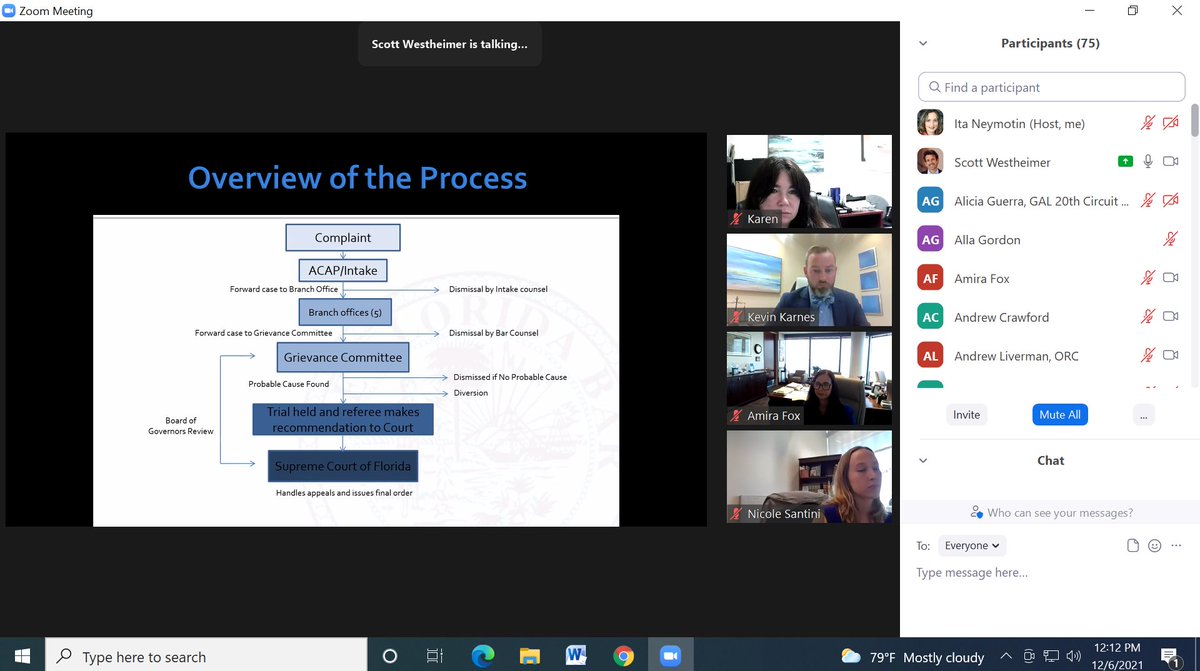The height and width of the screenshot is (671, 1200).
Task: Open chat more options ellipsis
Action: (1176, 546)
